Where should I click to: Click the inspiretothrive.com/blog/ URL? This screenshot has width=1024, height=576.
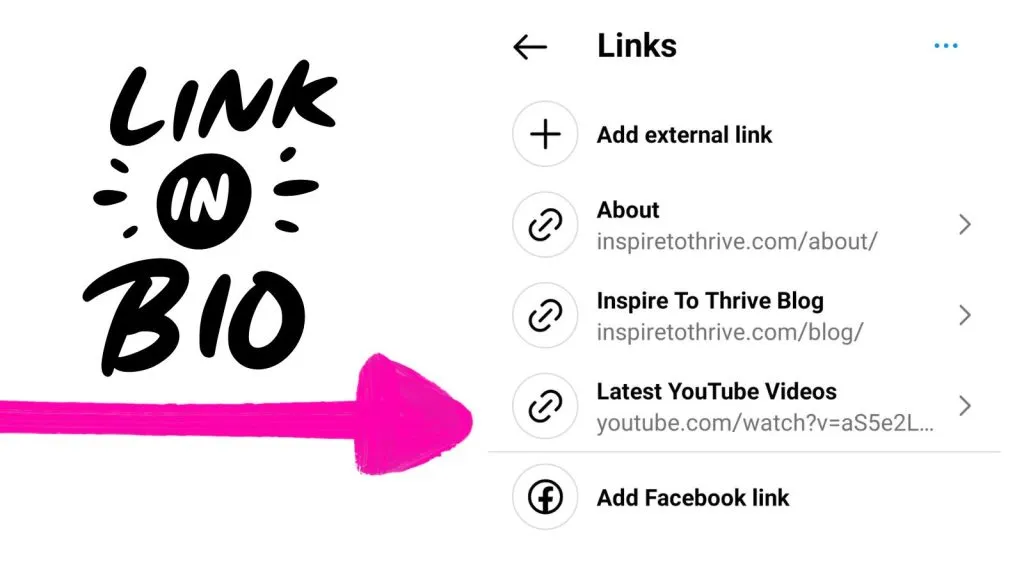729,332
